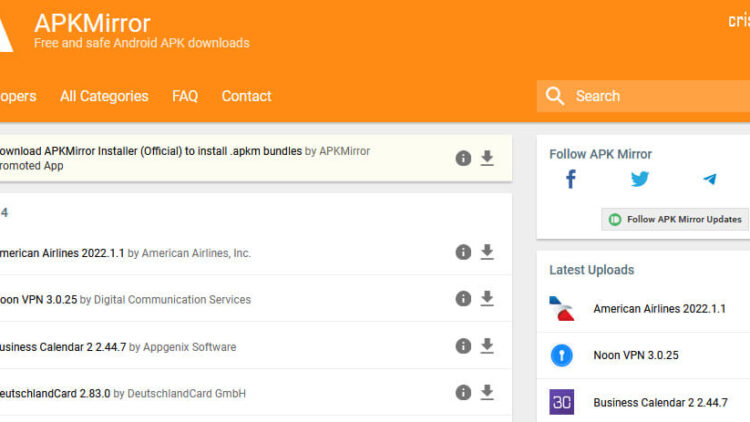
Task: Show info for American Airlines 2022.1.1
Action: [463, 252]
